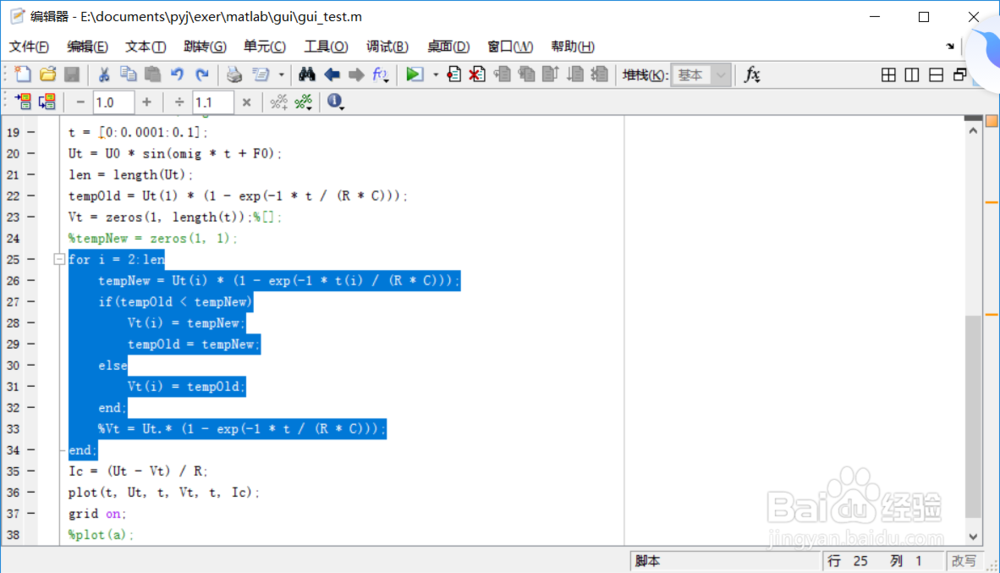Open the 文件(F) menu

pos(29,47)
